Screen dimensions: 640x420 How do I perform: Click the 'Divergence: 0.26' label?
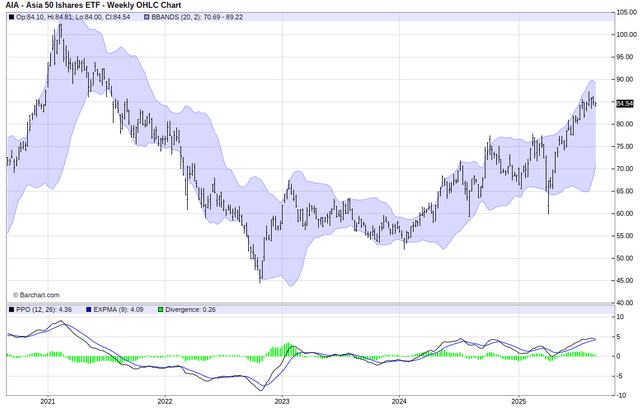(x=190, y=310)
